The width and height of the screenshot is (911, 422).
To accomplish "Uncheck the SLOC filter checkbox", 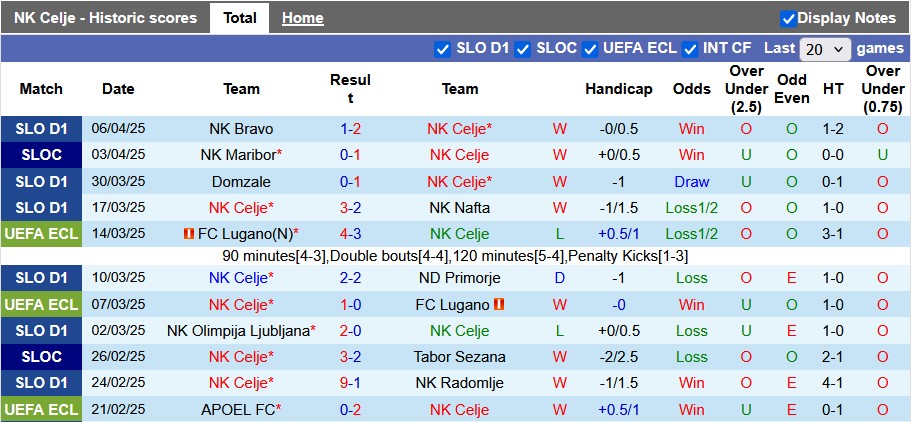I will 523,48.
